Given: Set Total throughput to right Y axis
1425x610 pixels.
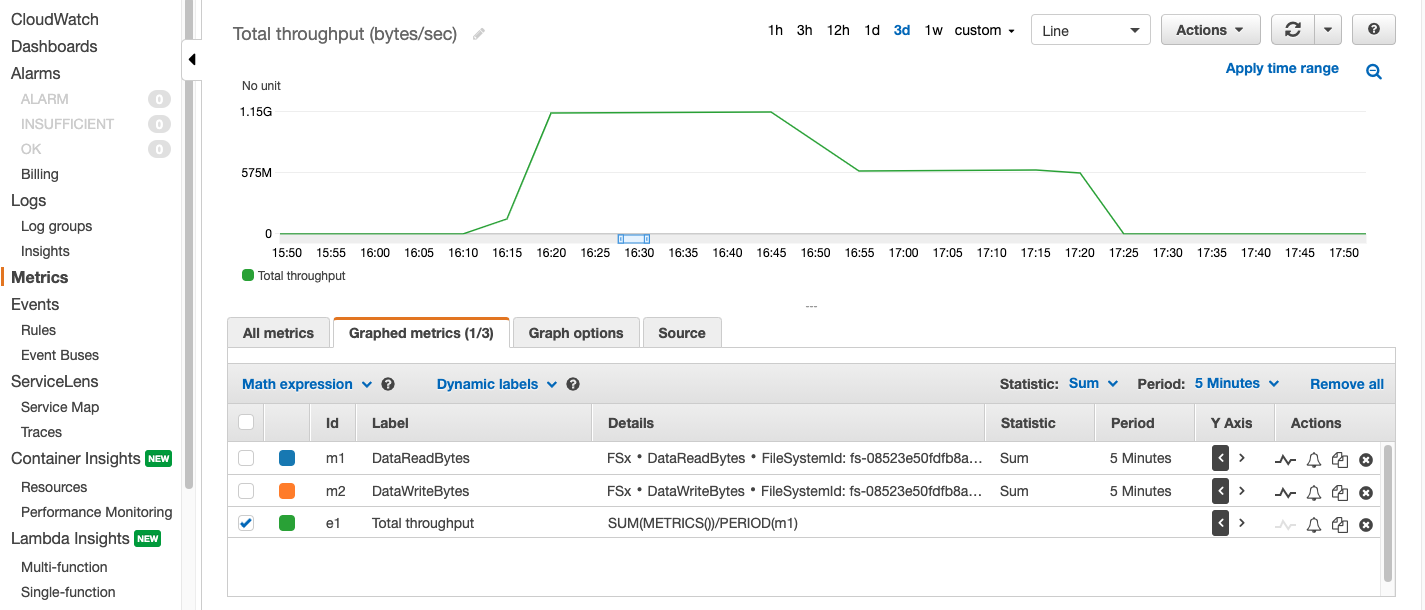Looking at the screenshot, I should tap(1242, 523).
